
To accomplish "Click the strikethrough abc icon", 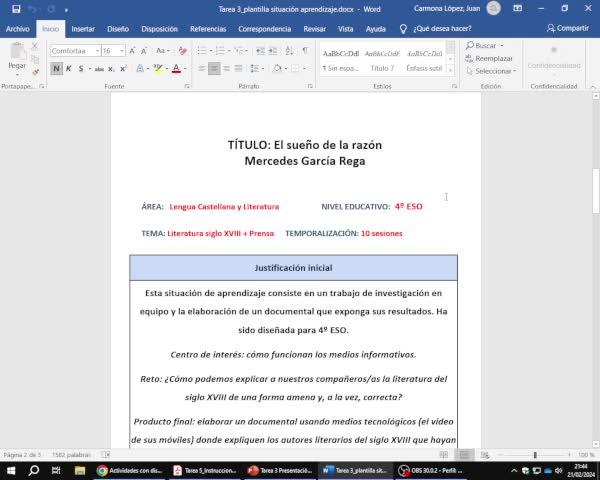I will (x=97, y=69).
